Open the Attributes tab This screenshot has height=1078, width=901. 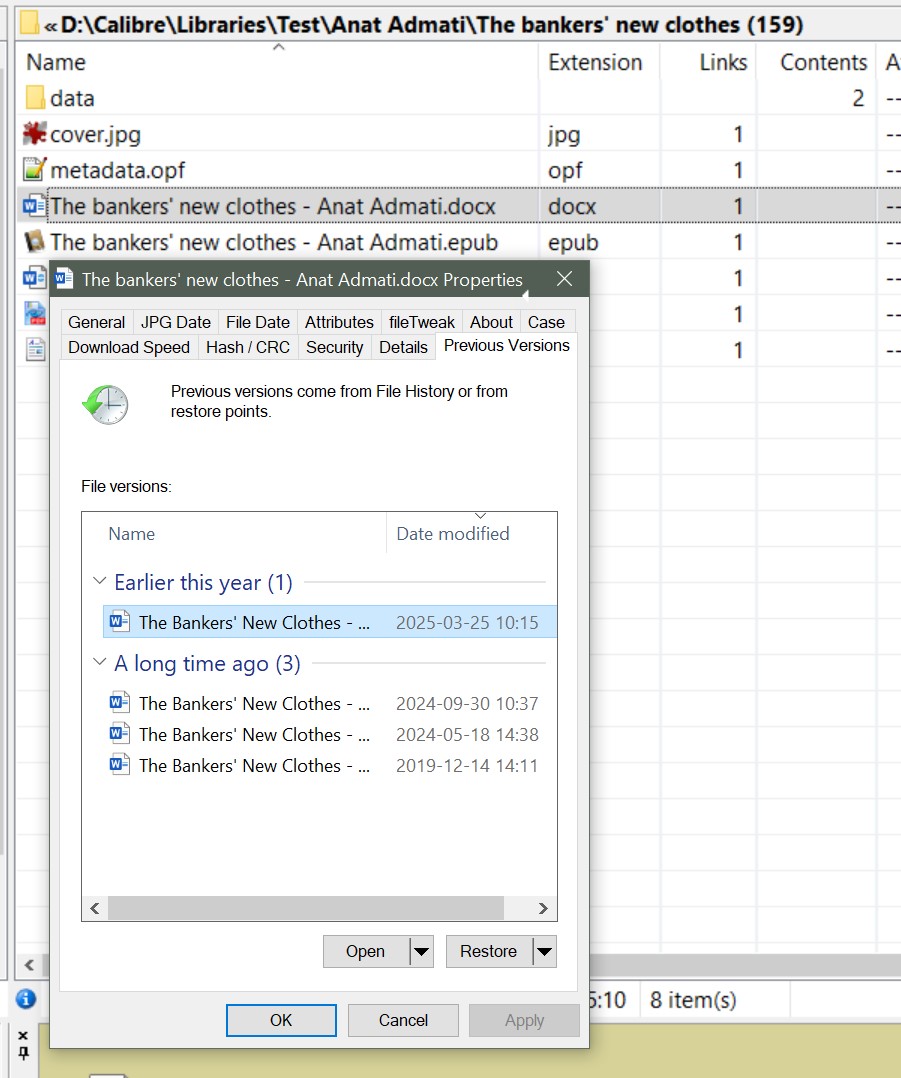click(339, 322)
